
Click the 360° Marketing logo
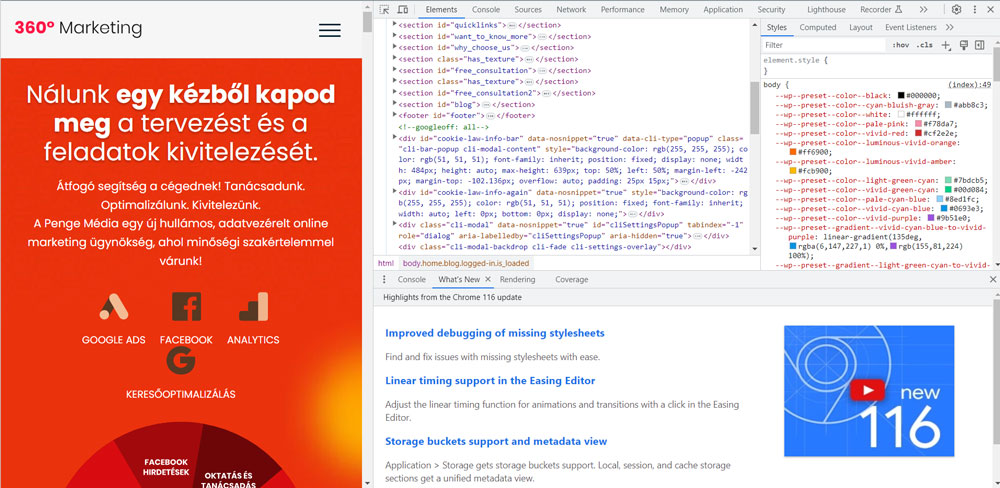[x=78, y=28]
